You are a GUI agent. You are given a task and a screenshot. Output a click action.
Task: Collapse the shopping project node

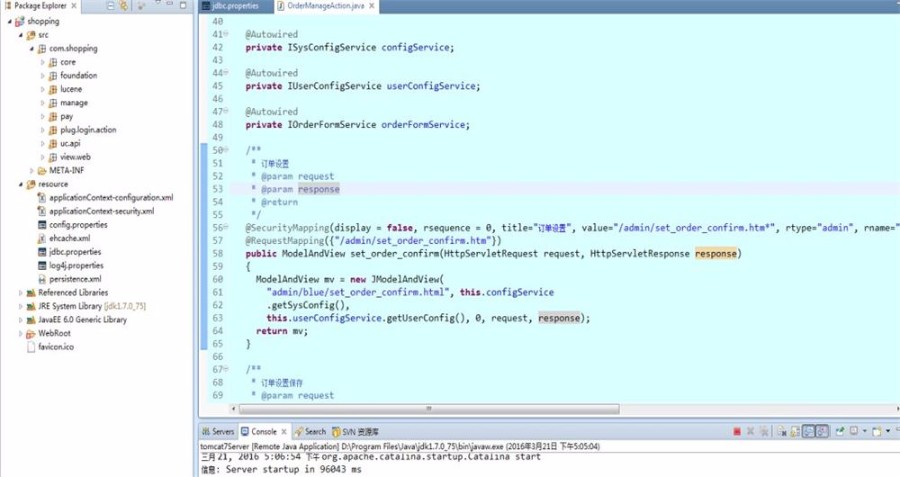[x=9, y=21]
